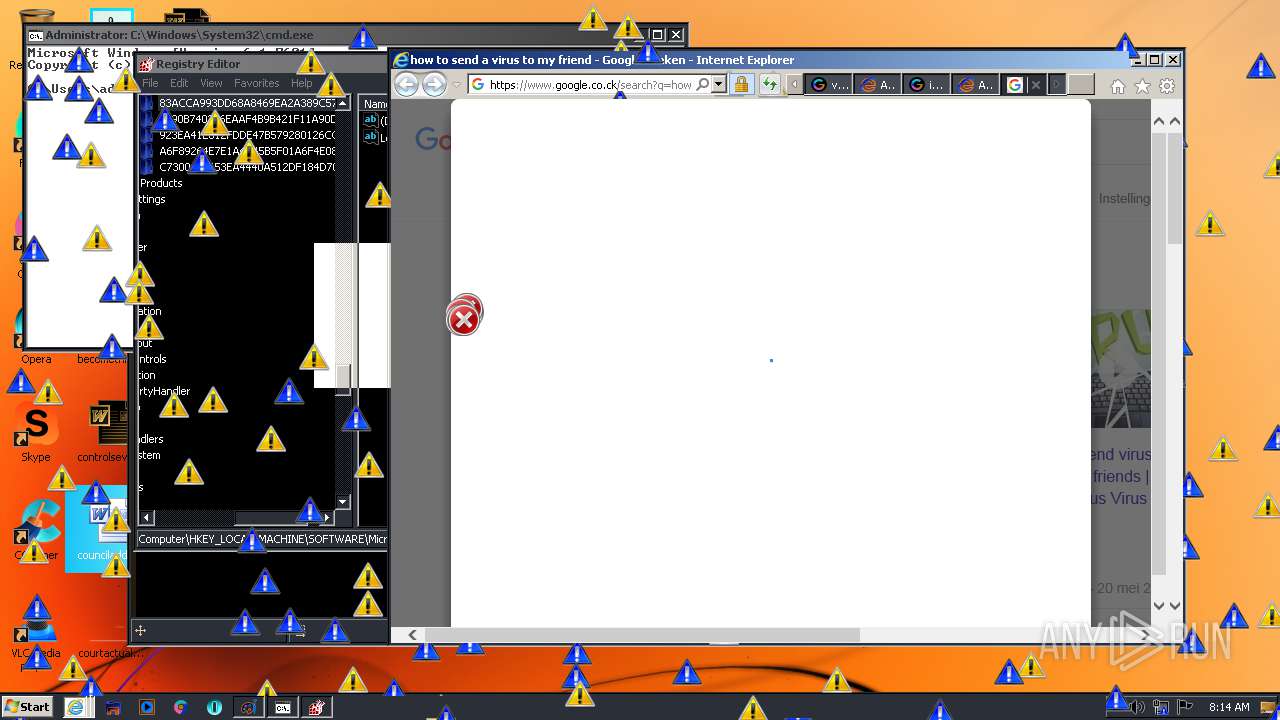Open Windows Explorer library taskbar icon
The width and height of the screenshot is (1280, 720).
tap(113, 707)
